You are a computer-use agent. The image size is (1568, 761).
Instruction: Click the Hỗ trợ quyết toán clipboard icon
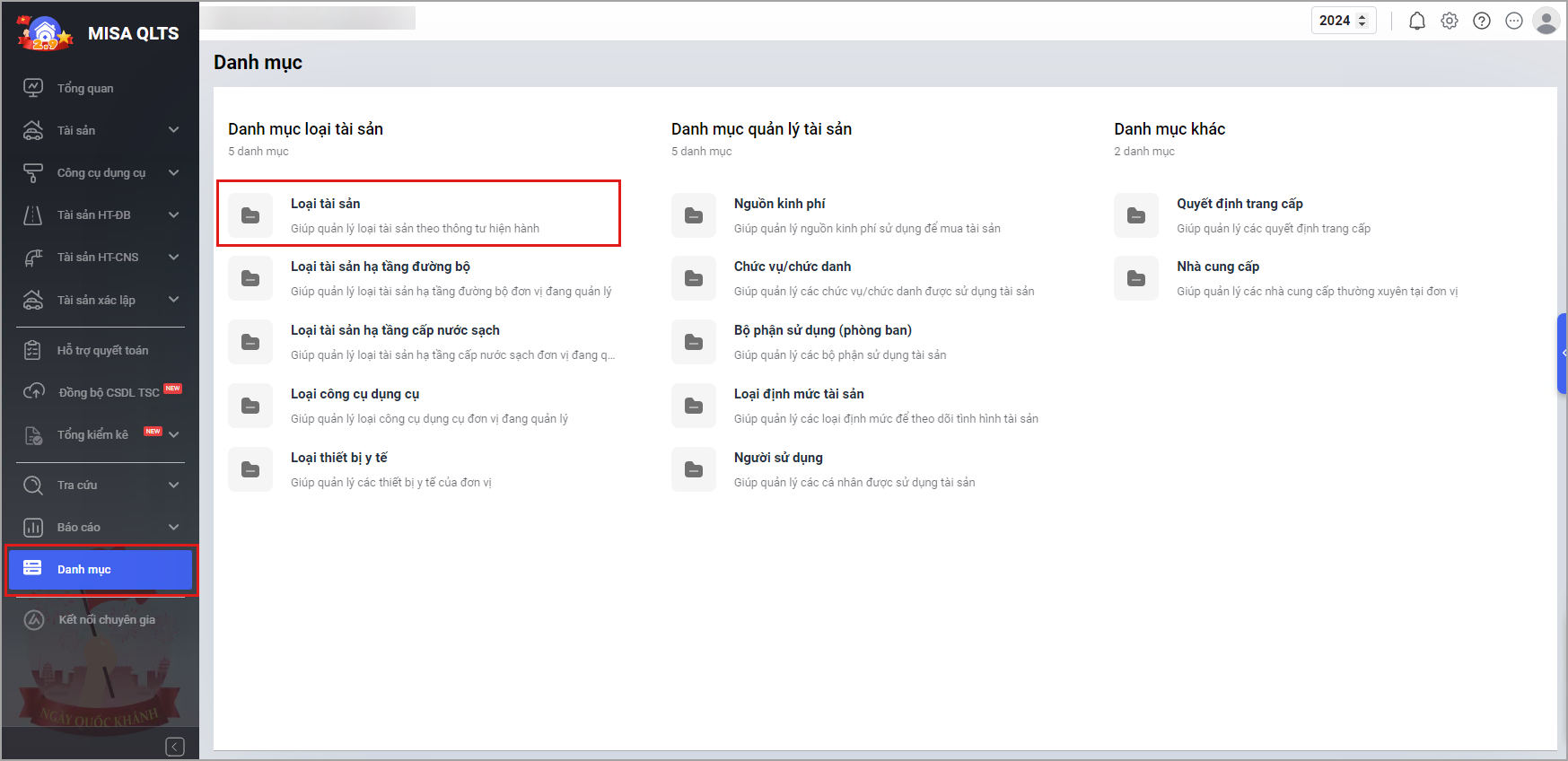[x=33, y=350]
